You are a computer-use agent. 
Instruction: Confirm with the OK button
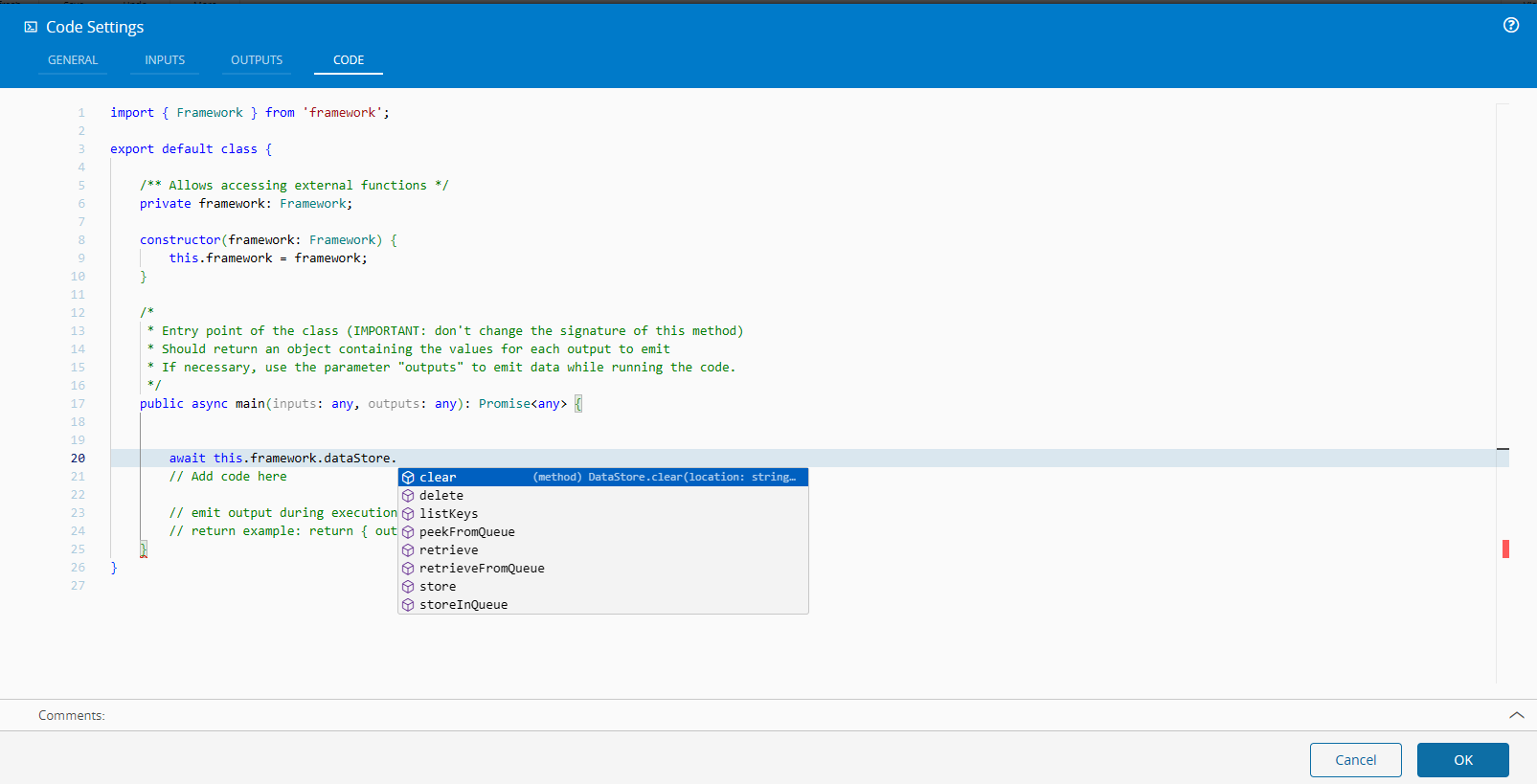[x=1463, y=760]
